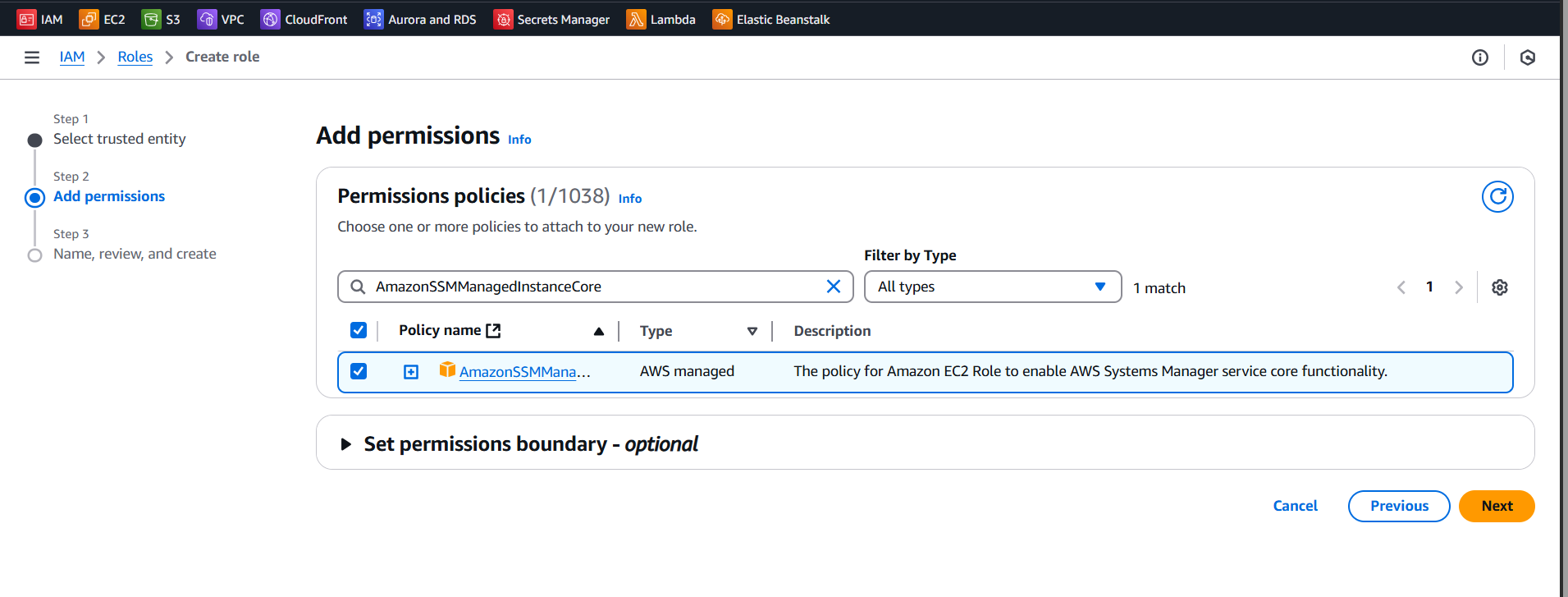Open the Elastic Beanstalk shortcut icon
This screenshot has height=597, width=1568.
tap(722, 19)
